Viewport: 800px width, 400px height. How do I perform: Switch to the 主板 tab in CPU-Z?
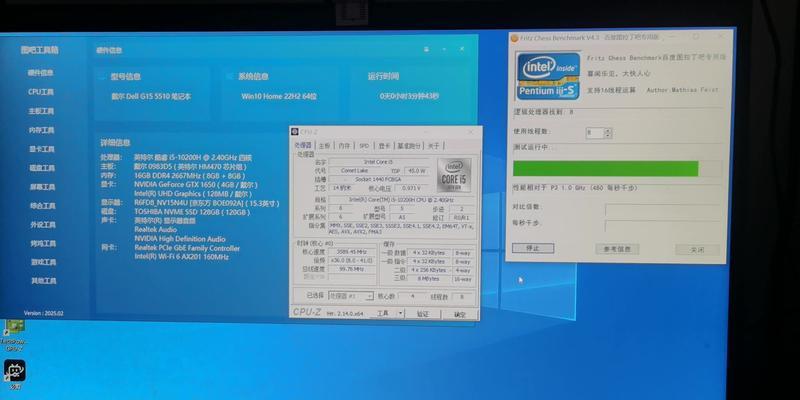pyautogui.click(x=324, y=145)
